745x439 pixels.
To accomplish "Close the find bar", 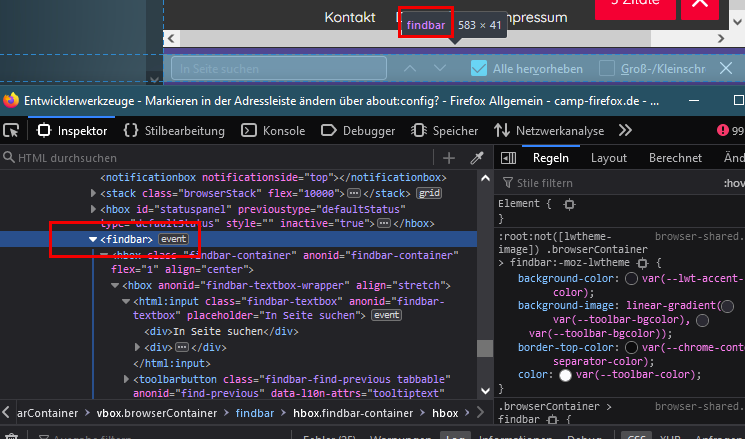I will point(726,68).
